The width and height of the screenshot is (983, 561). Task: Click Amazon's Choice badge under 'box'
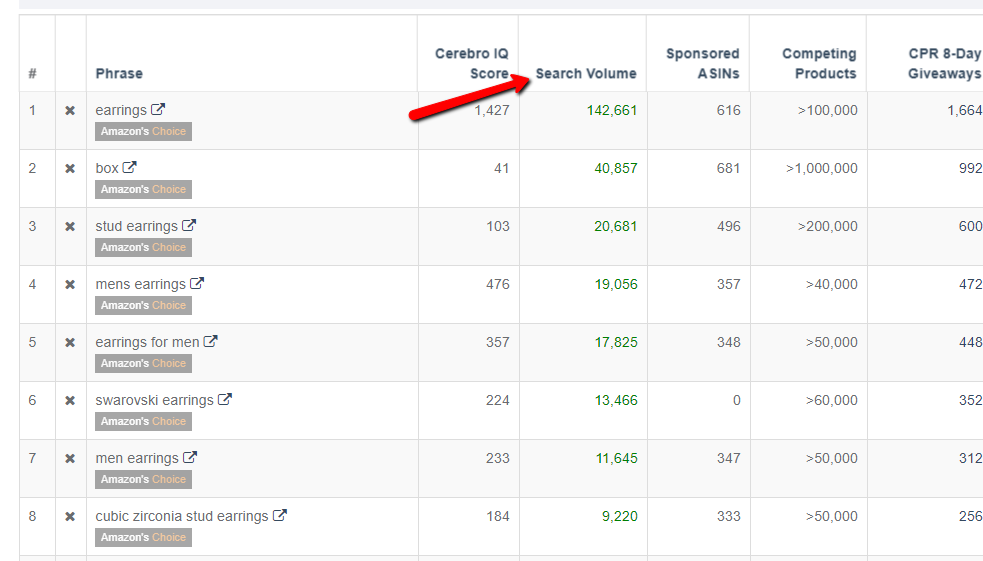pos(144,189)
